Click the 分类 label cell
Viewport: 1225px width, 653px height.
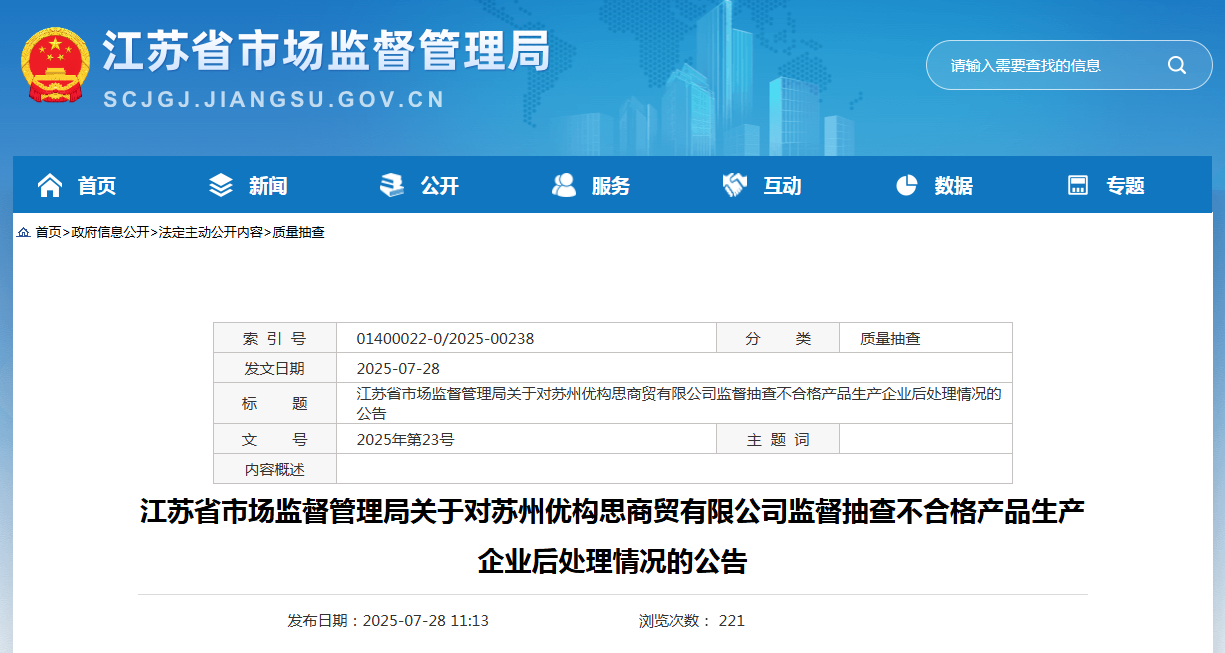pyautogui.click(x=778, y=338)
